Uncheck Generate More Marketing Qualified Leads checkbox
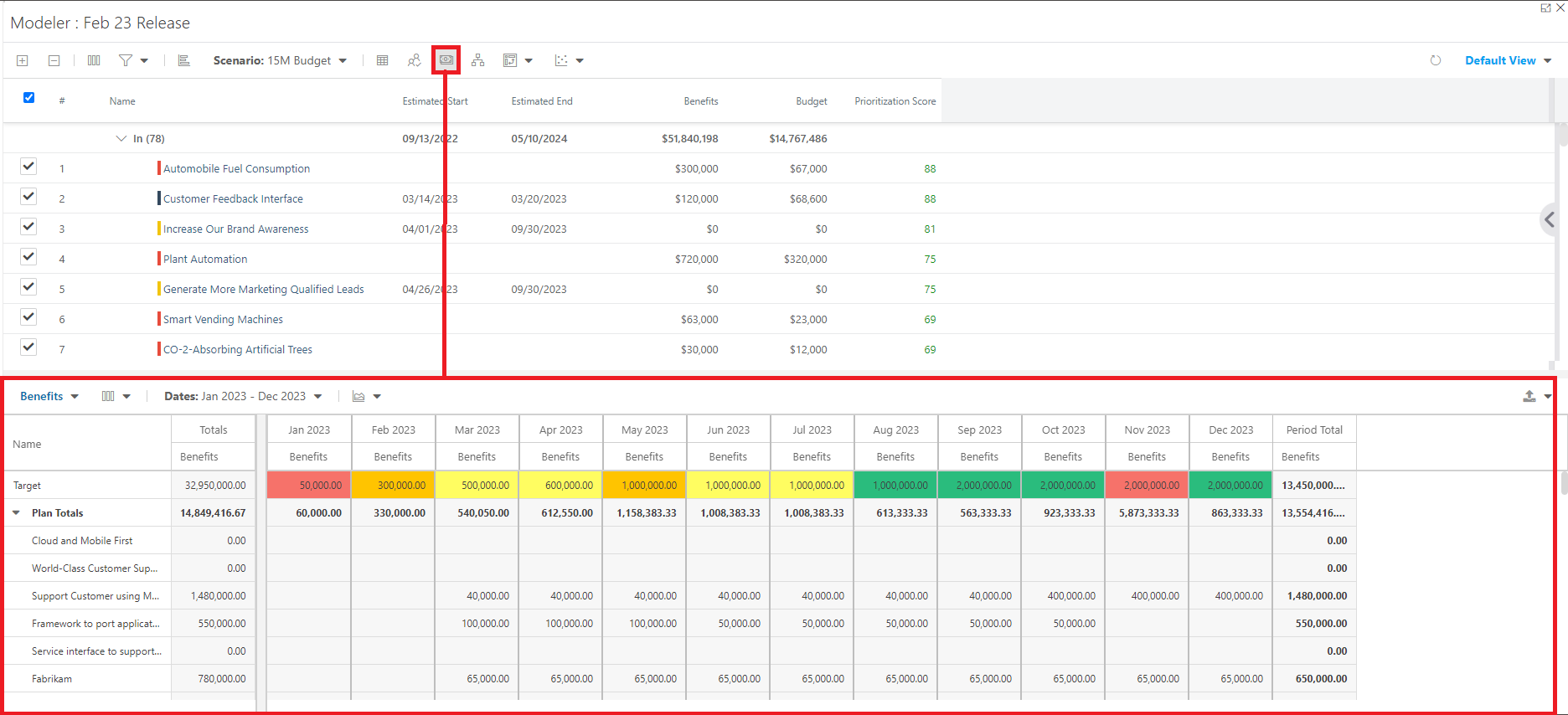 (28, 286)
